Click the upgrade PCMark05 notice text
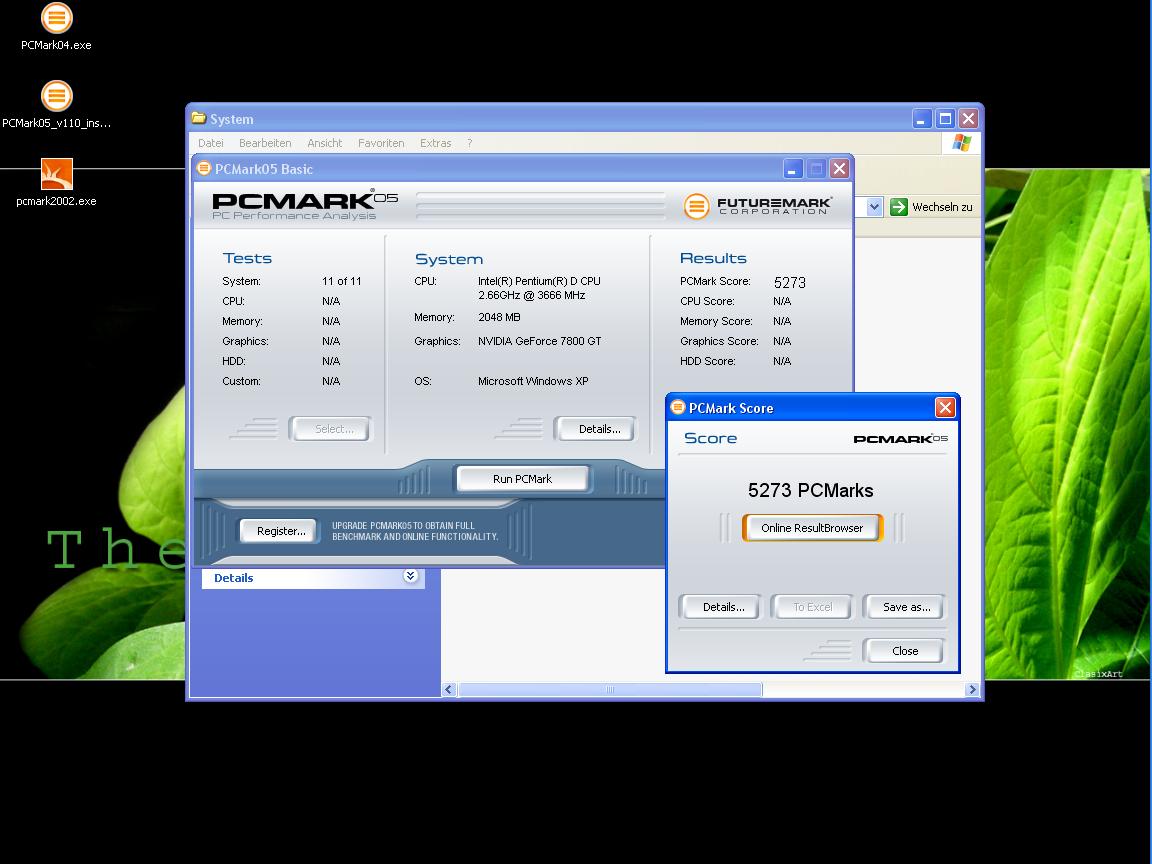1152x864 pixels. [415, 531]
